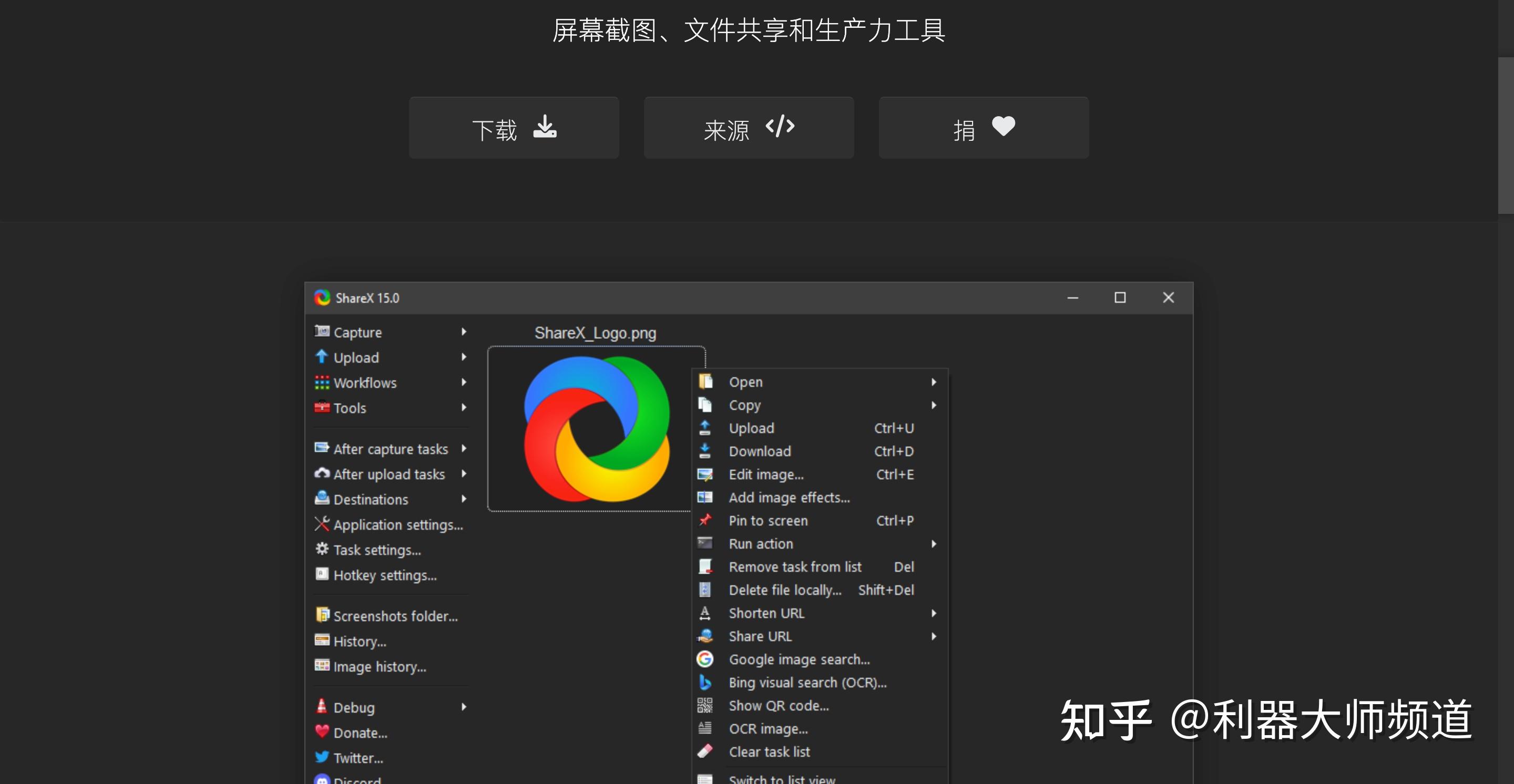
Task: Expand the Shorten URL submenu arrow
Action: 934,613
